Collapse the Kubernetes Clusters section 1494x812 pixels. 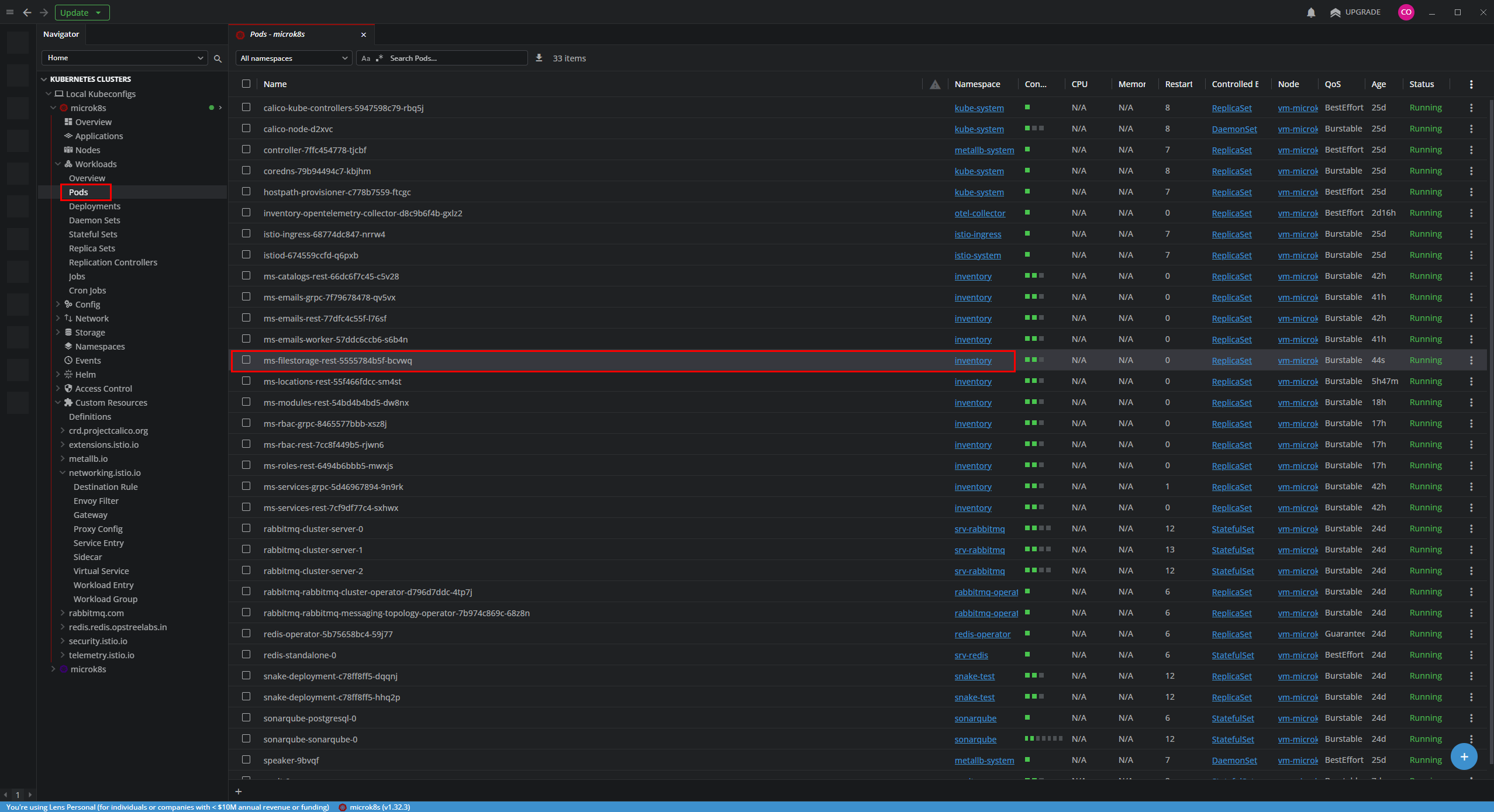point(44,79)
